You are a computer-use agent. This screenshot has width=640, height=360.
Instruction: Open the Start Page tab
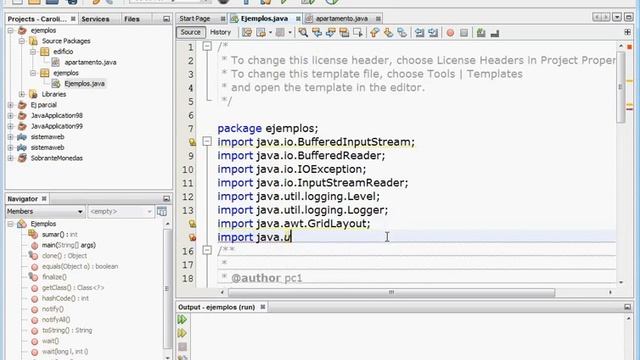(x=195, y=19)
